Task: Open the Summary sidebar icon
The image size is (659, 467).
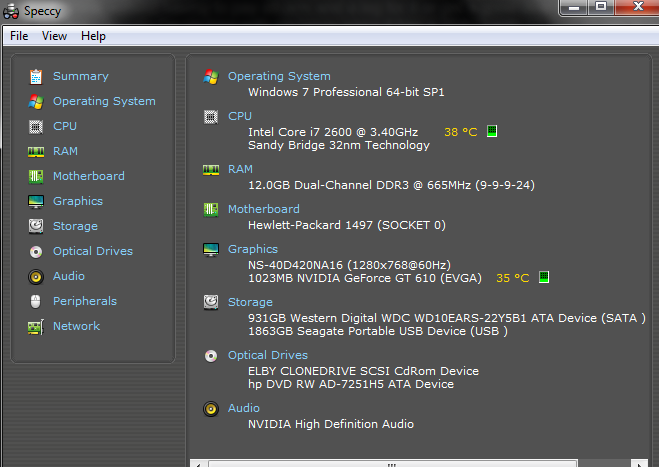Action: point(36,77)
